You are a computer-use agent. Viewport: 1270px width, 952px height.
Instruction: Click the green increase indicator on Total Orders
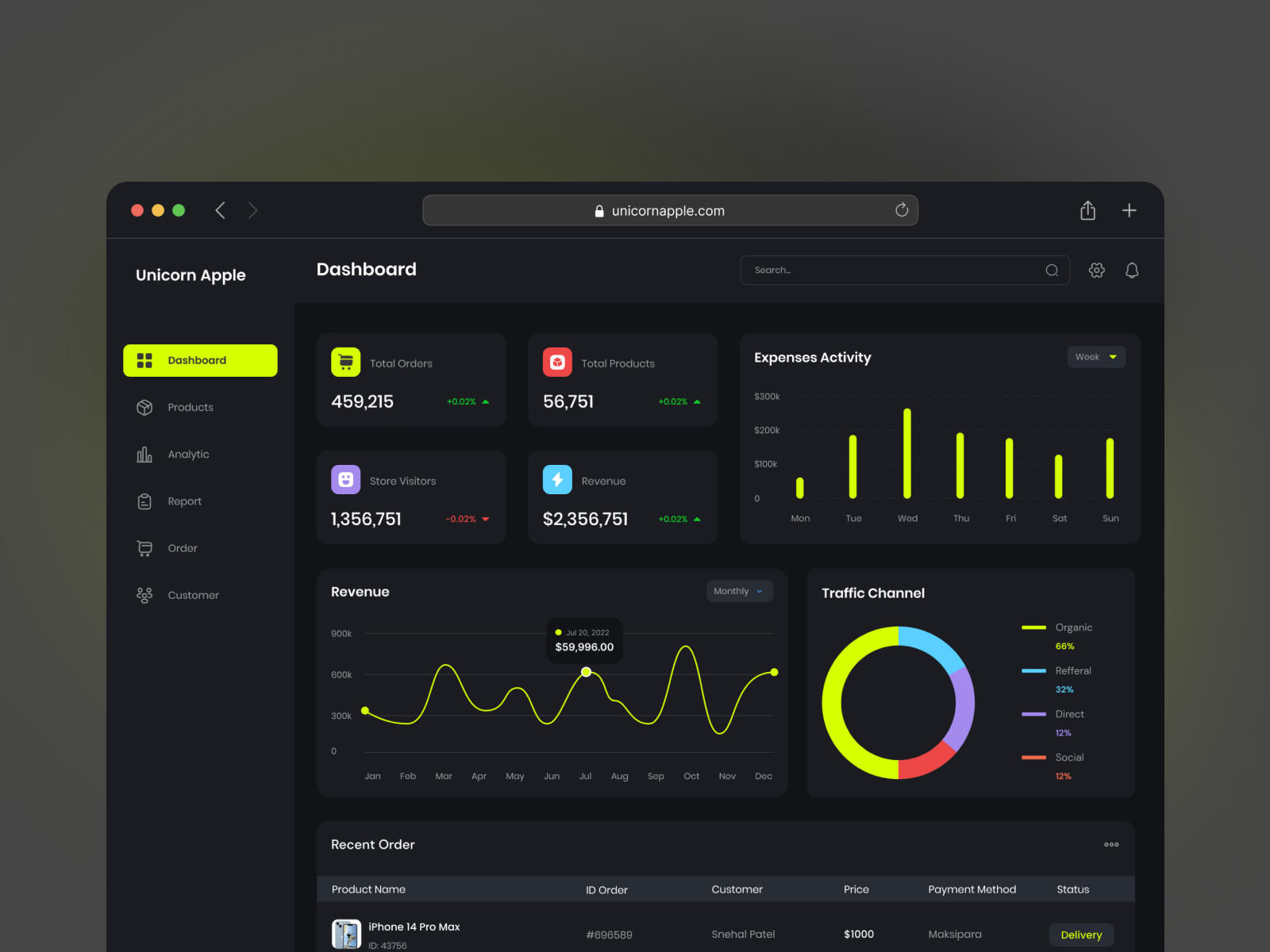tap(468, 401)
